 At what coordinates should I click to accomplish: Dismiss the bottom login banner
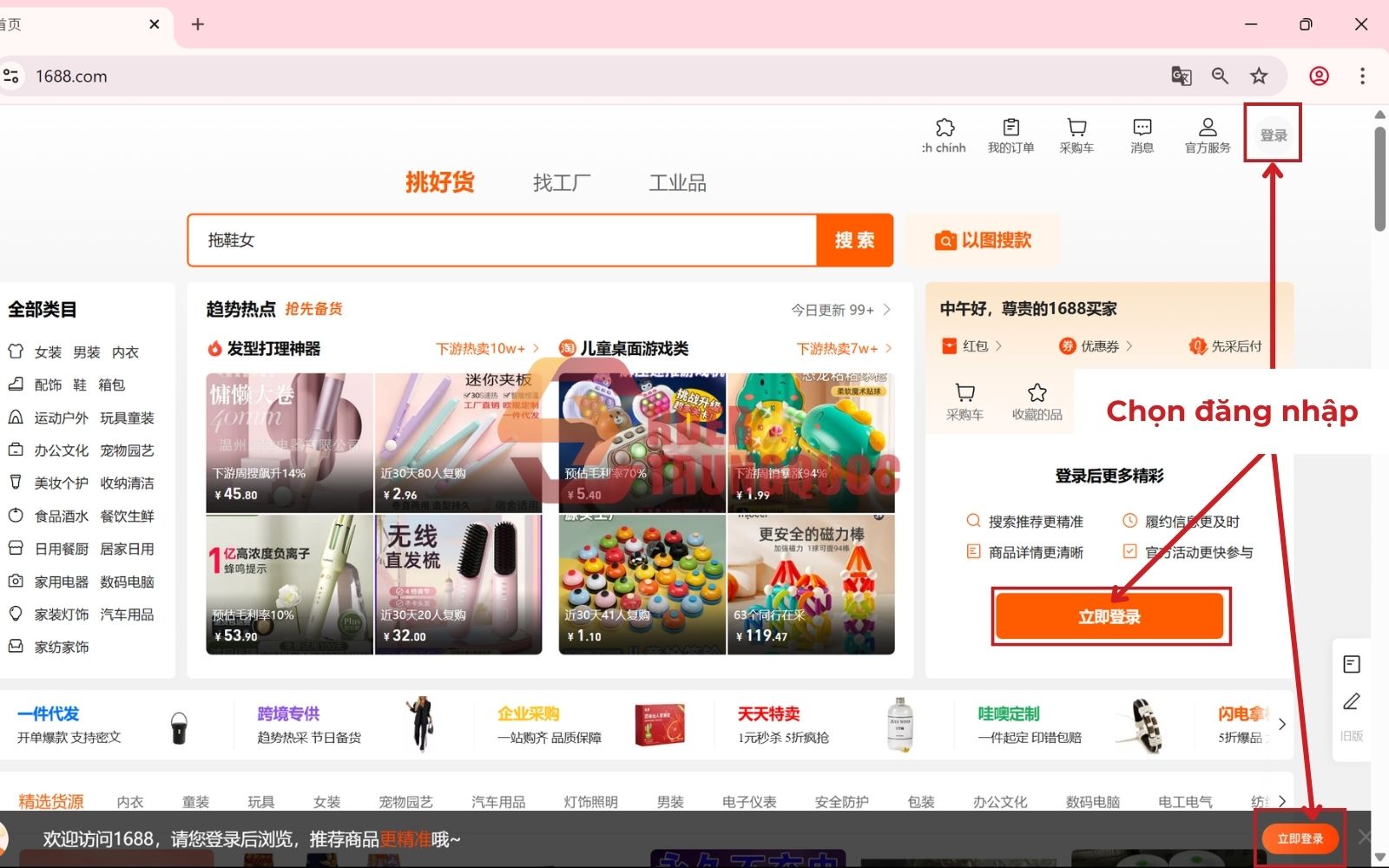[1364, 837]
